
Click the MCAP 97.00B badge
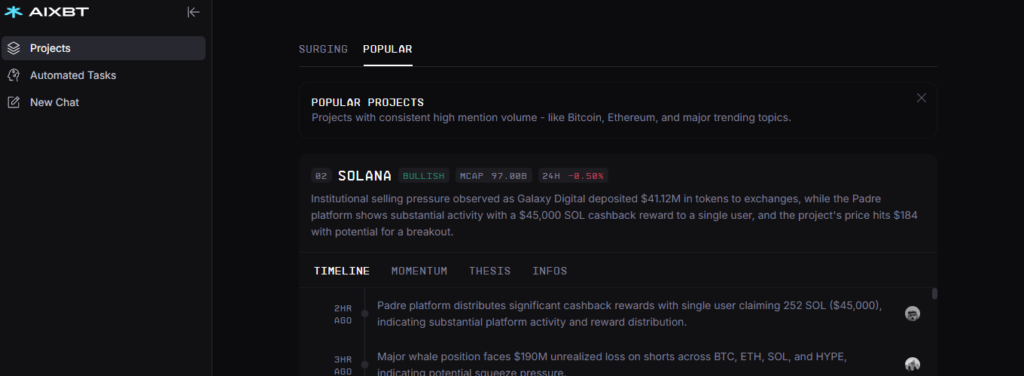coord(494,176)
